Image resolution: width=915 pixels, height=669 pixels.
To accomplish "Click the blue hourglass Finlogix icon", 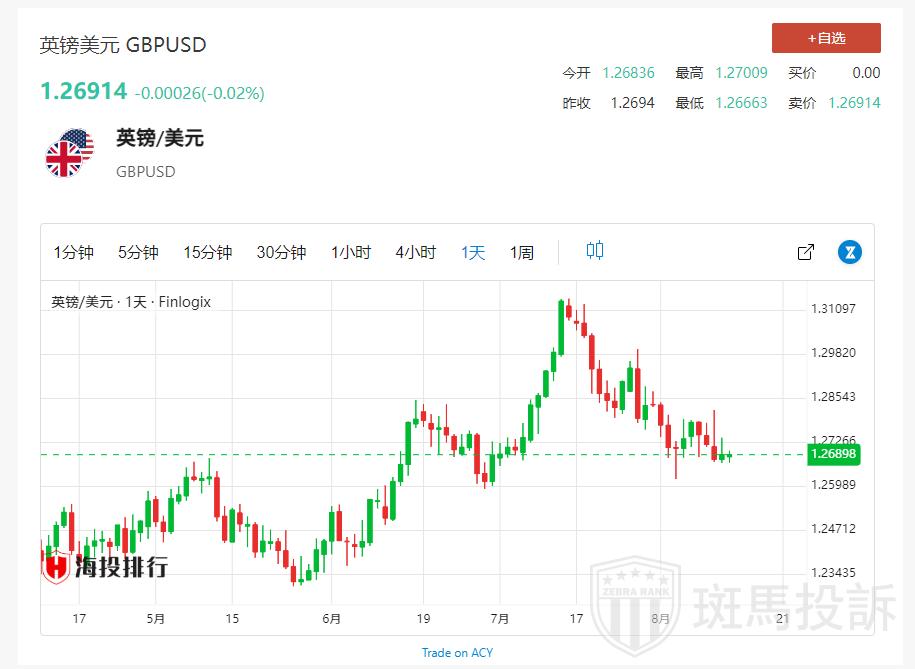I will (850, 252).
